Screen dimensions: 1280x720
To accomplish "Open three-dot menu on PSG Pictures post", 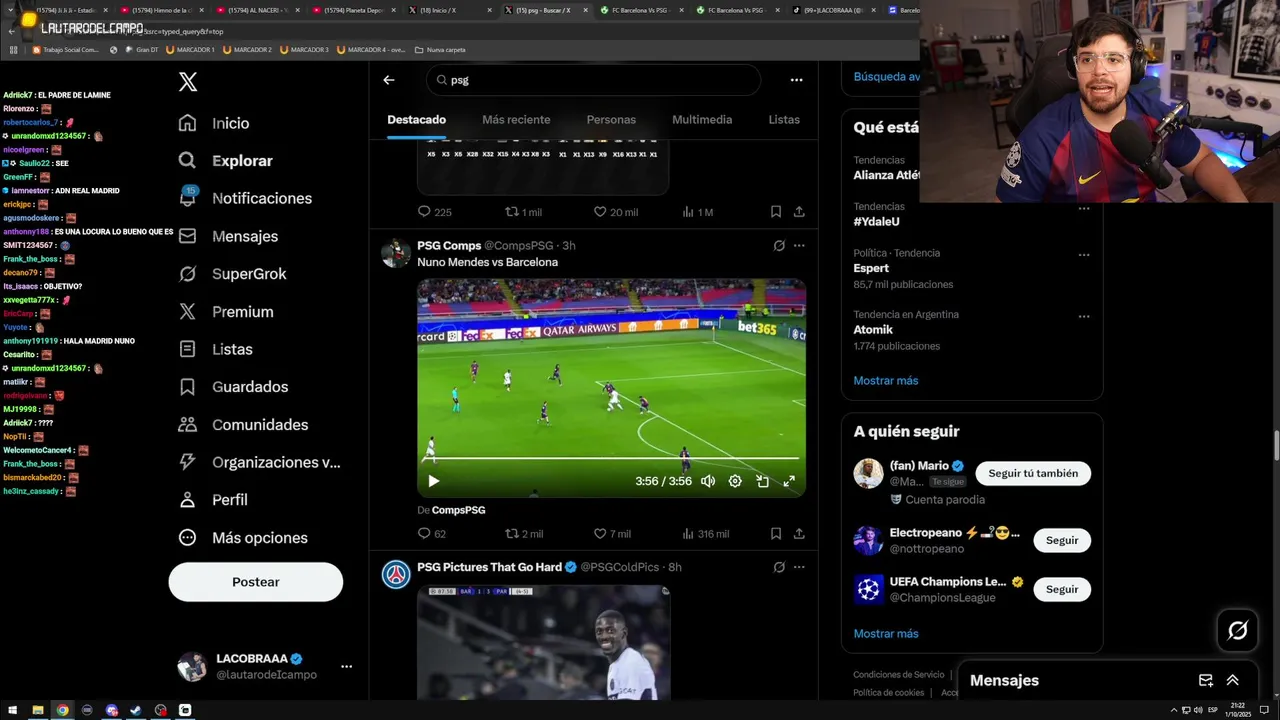I will tap(799, 567).
